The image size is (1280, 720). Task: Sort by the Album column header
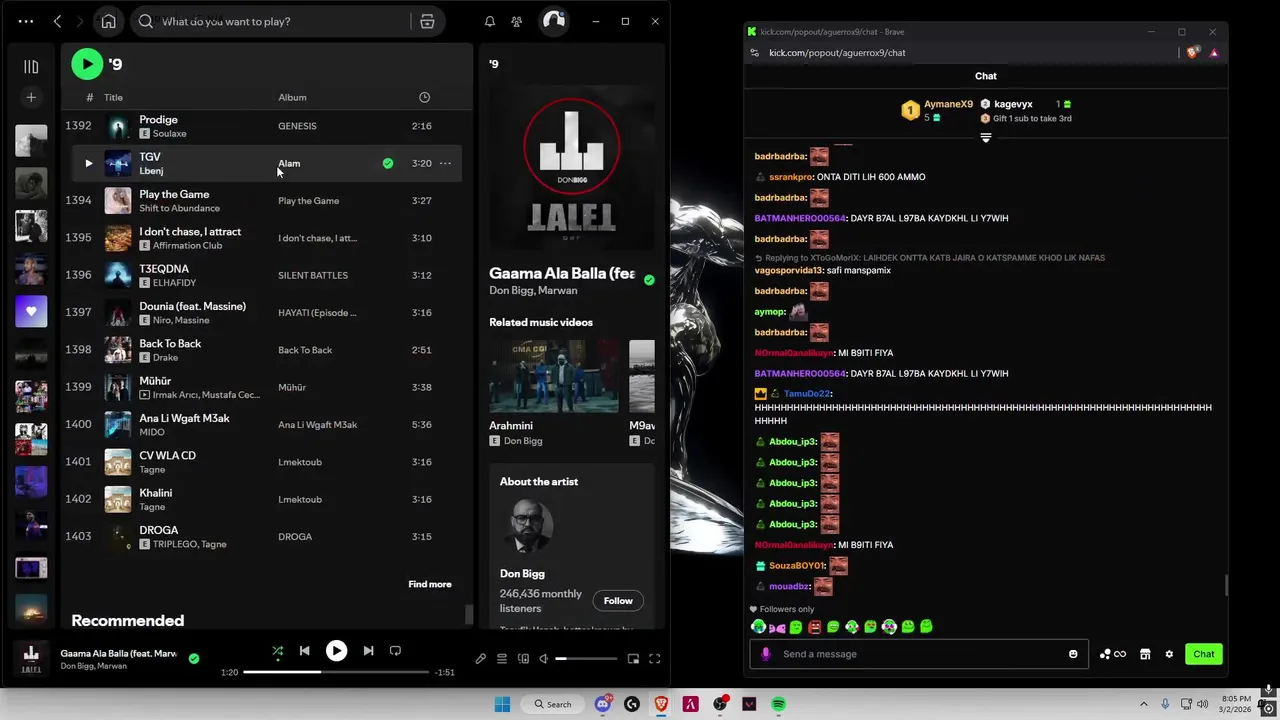click(x=292, y=97)
